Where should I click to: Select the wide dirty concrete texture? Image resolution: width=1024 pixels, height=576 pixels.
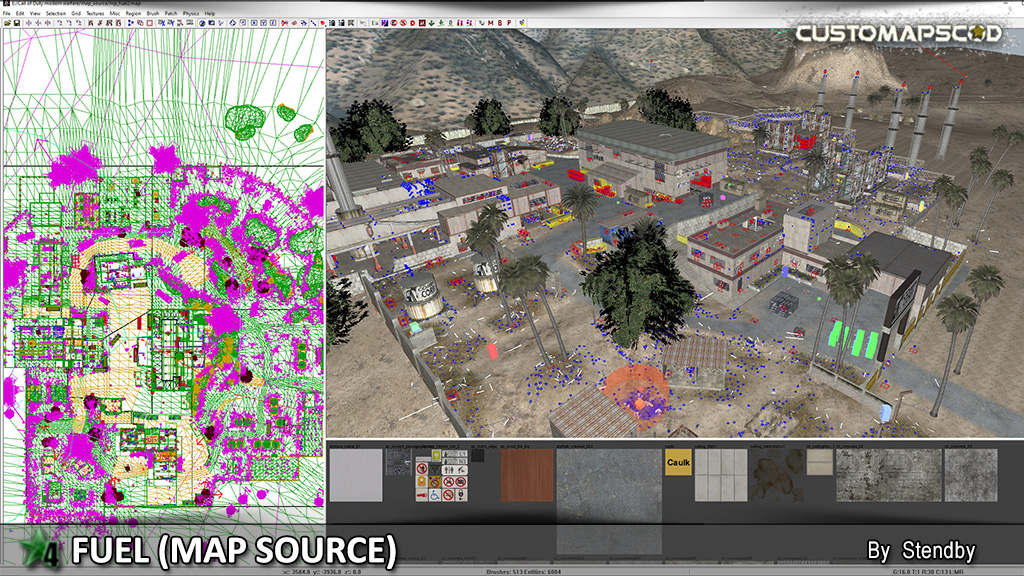point(889,475)
